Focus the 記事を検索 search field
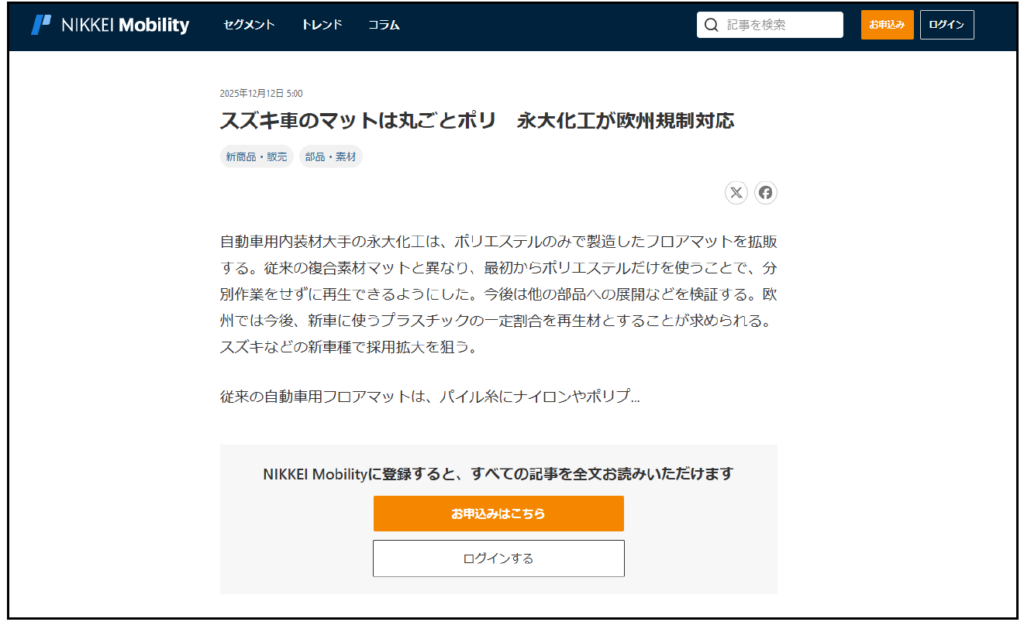1024x622 pixels. [780, 25]
